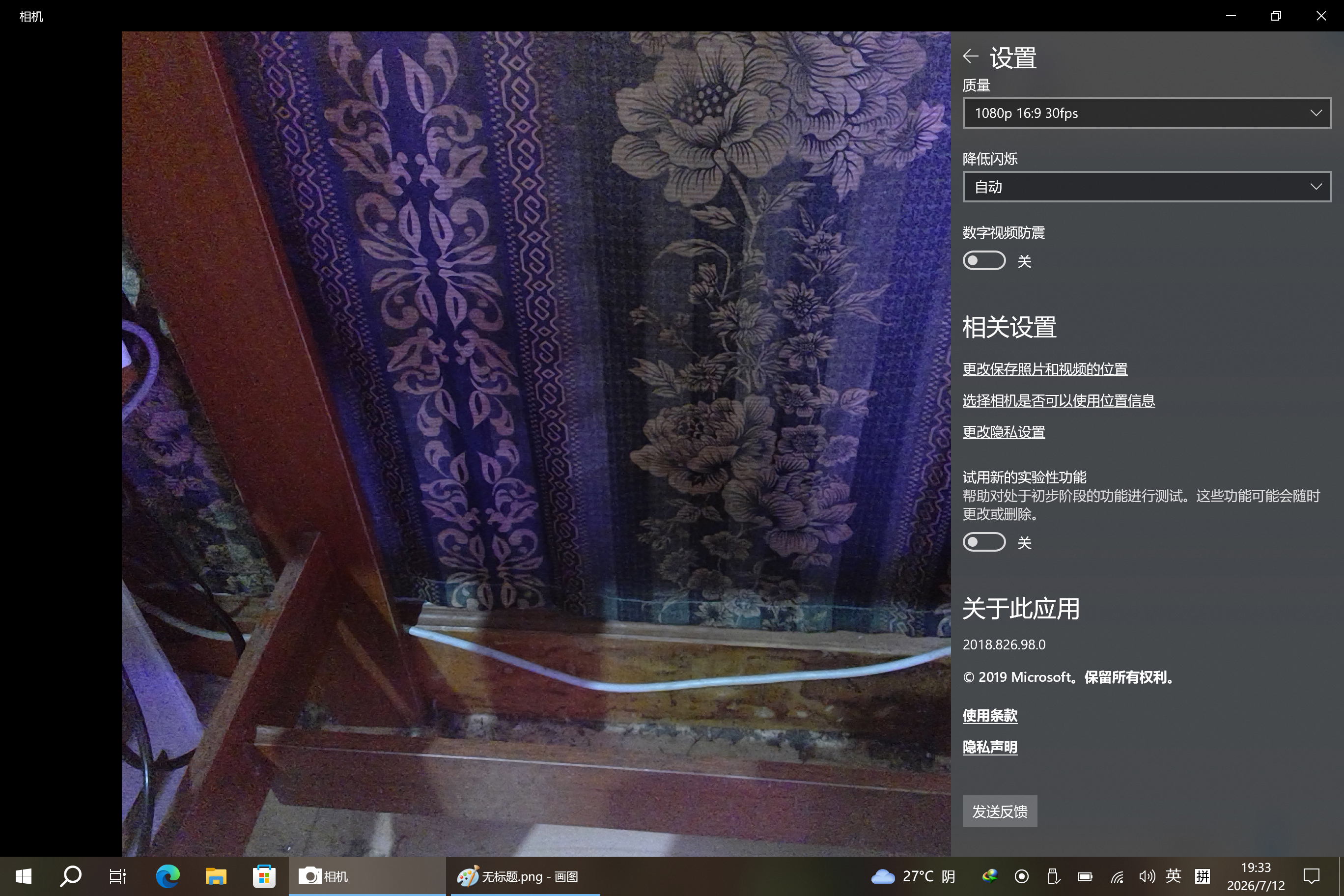Select the 相机 taskbar button
Image resolution: width=1344 pixels, height=896 pixels.
click(x=367, y=876)
